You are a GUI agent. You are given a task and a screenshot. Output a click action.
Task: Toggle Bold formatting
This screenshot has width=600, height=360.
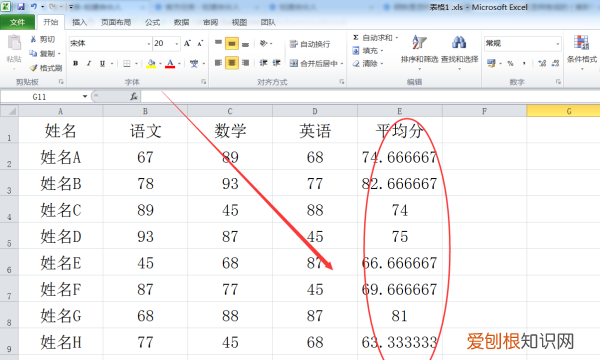75,63
